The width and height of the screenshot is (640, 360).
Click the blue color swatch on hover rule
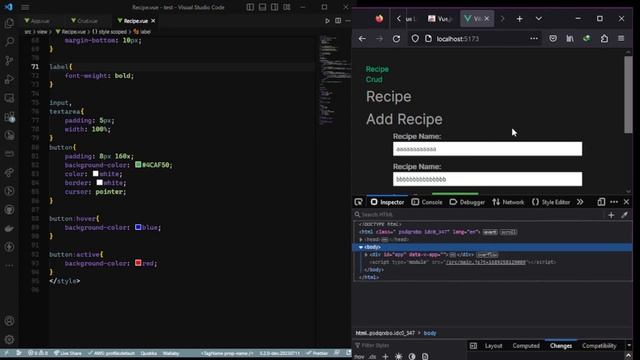pos(138,227)
